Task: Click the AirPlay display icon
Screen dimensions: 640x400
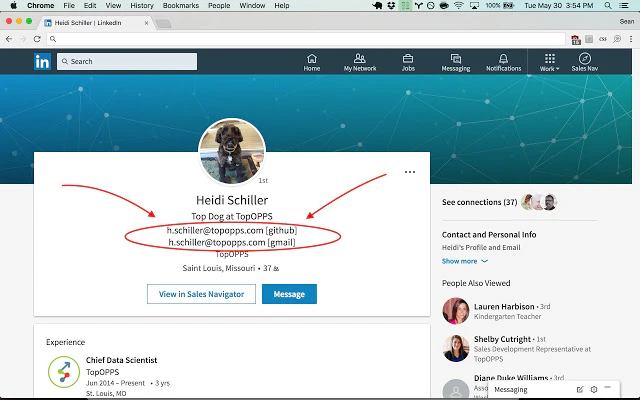Action: 474,5
